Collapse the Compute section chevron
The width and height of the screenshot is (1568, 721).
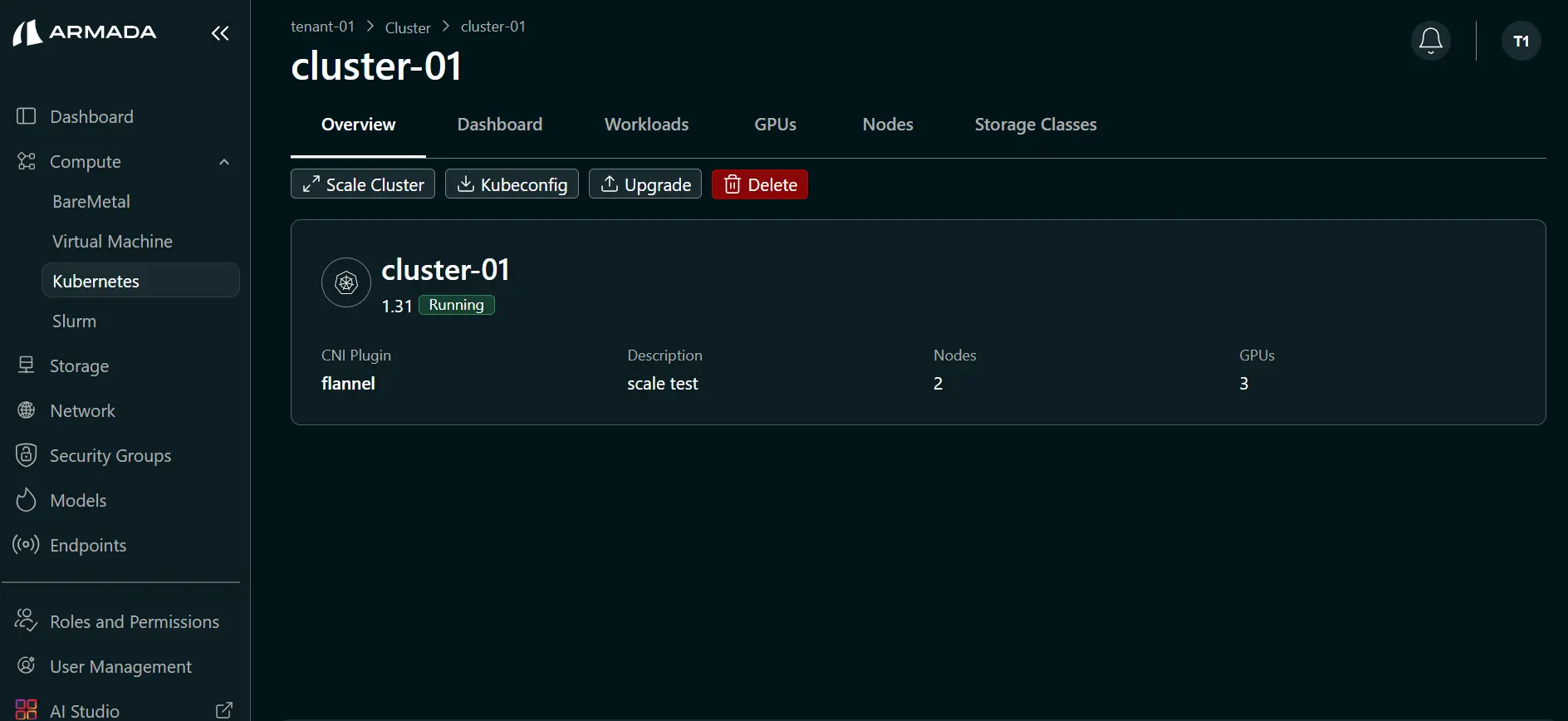tap(224, 162)
